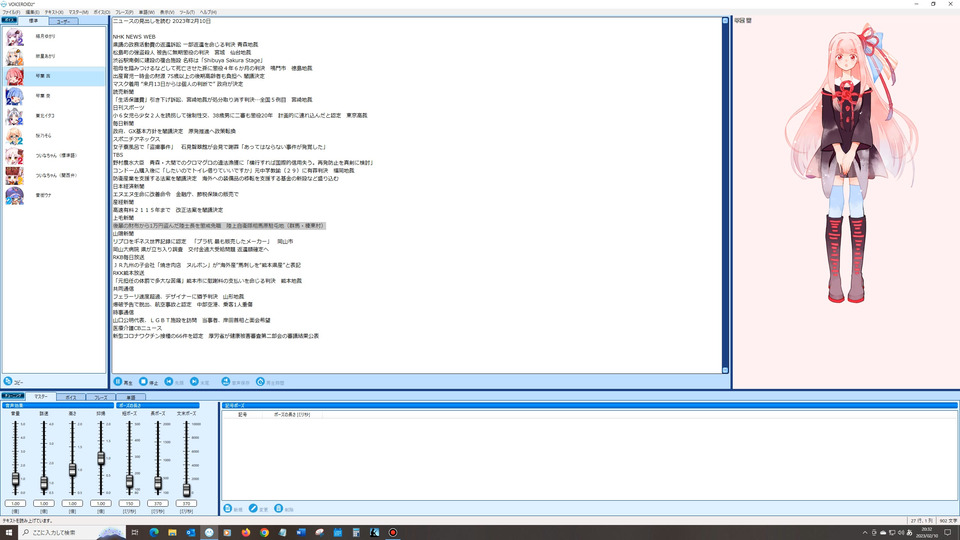
Task: Open File Explorer from taskbar
Action: tap(172, 533)
